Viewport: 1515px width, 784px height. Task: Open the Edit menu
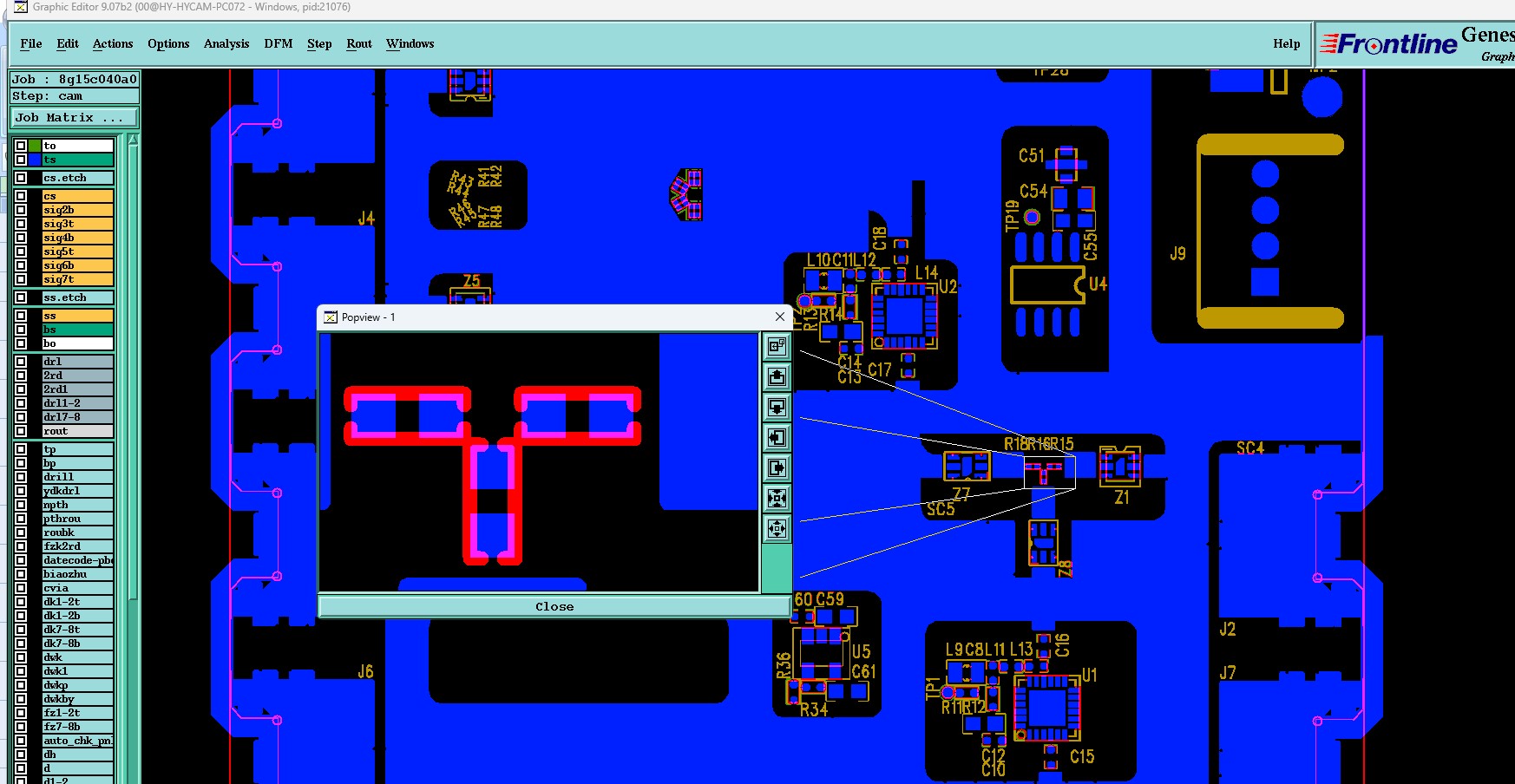(x=68, y=43)
